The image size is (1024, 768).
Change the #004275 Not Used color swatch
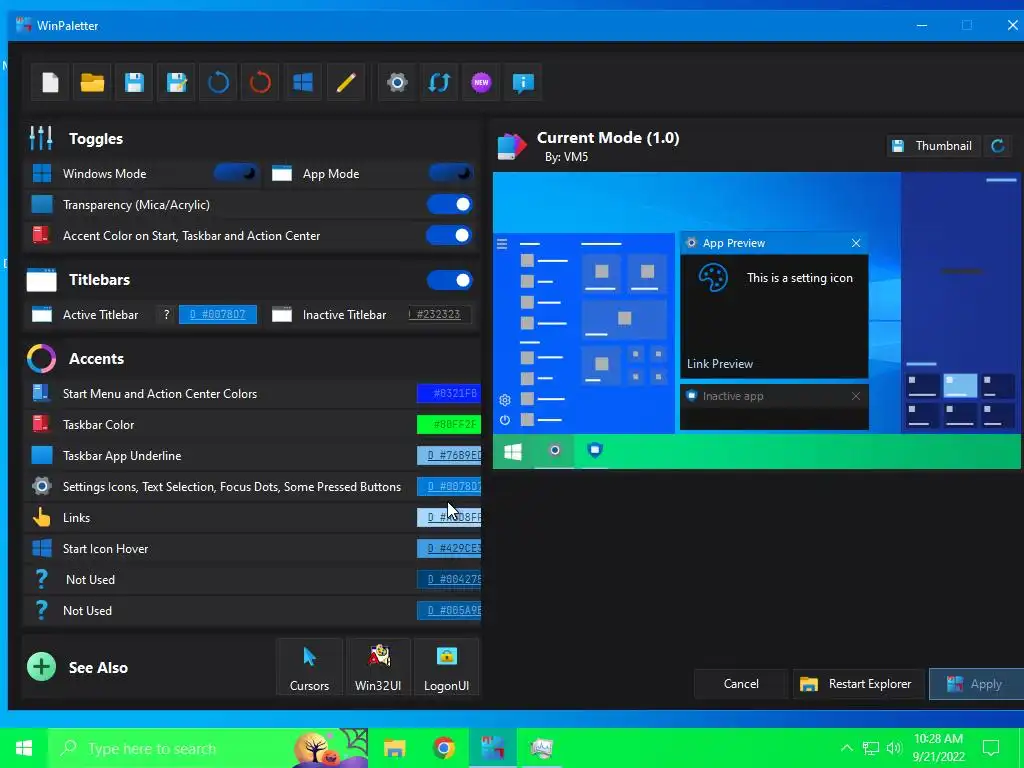449,579
